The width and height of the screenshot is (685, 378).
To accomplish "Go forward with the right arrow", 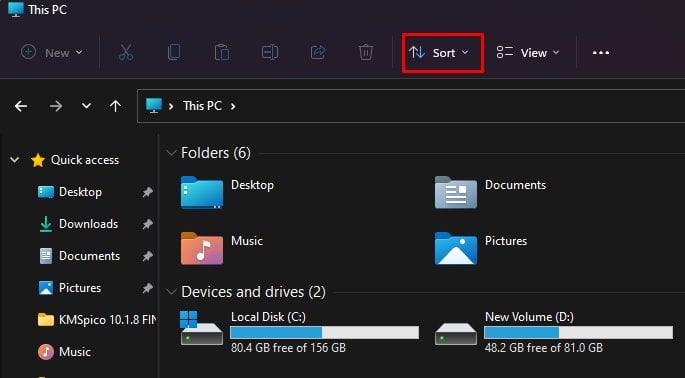I will [x=56, y=106].
